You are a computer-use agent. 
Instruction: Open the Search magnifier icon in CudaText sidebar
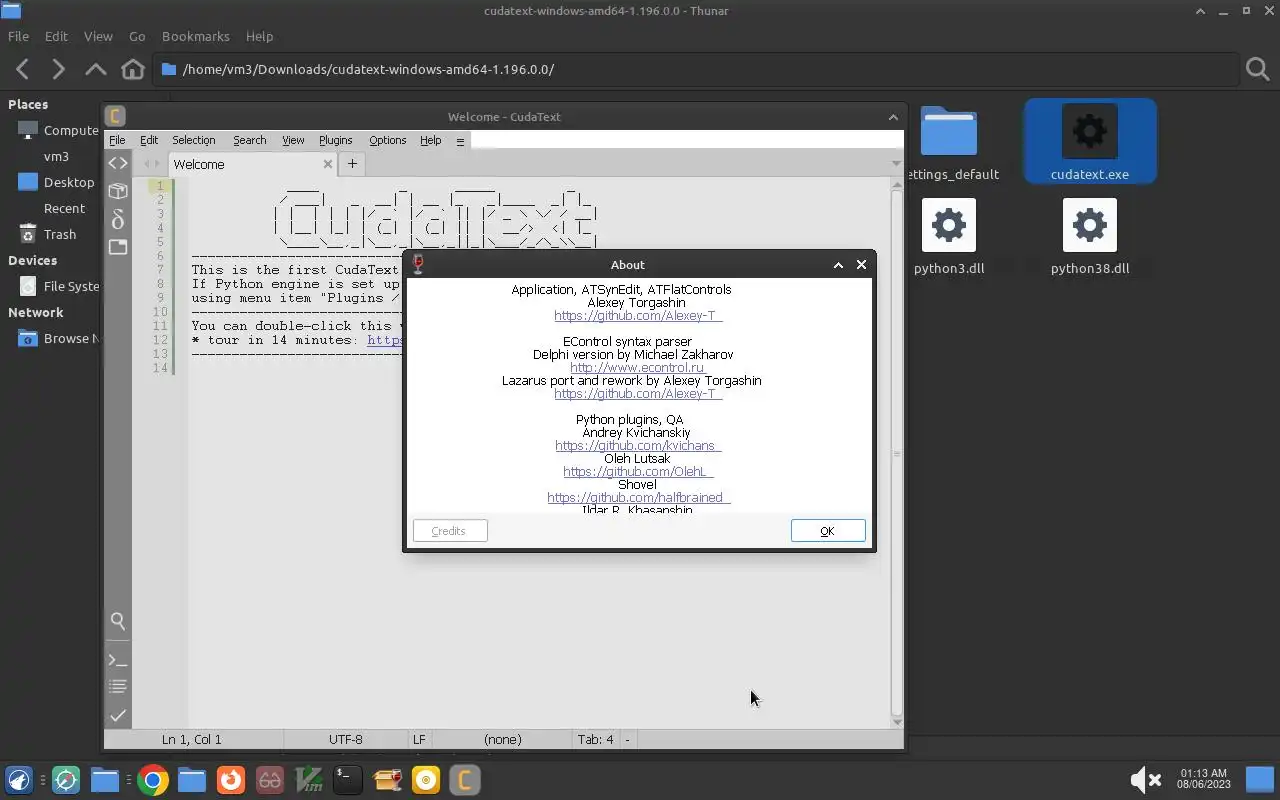point(118,621)
